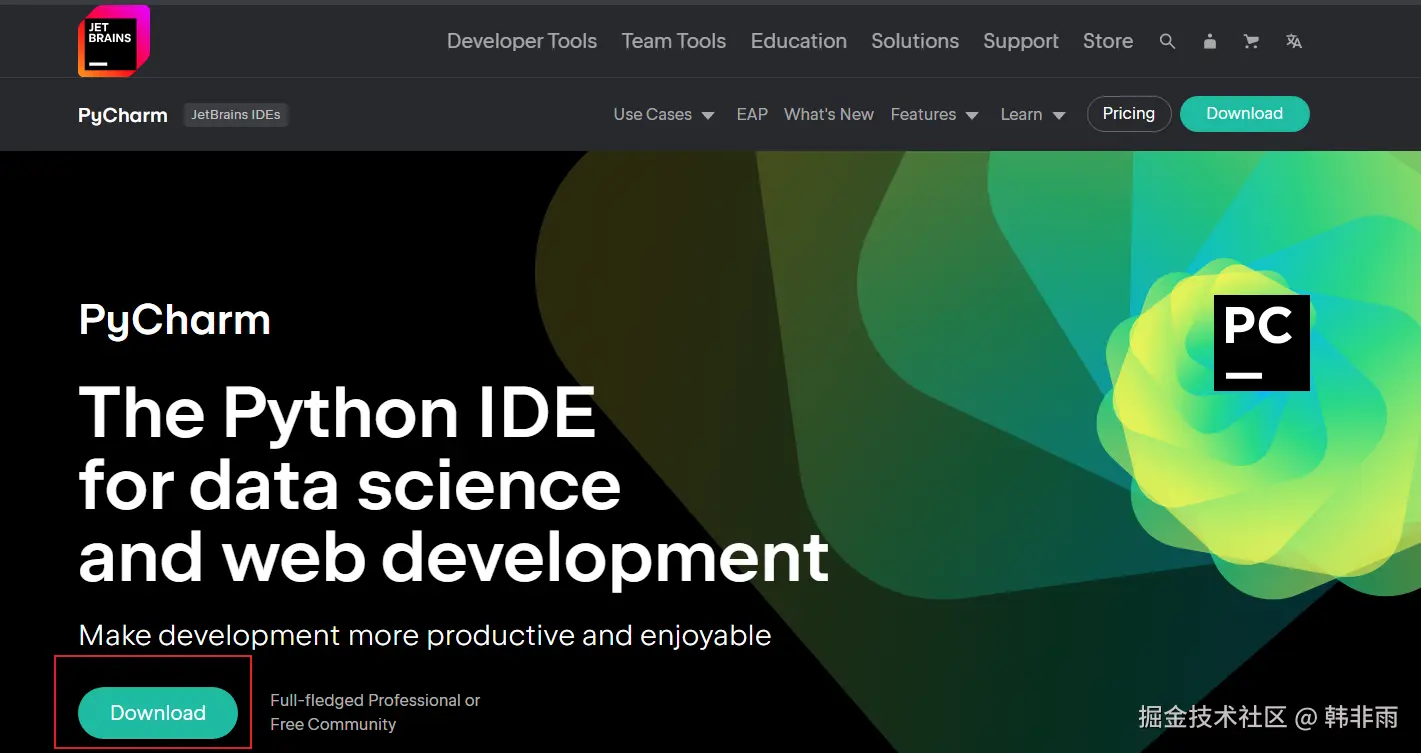
Task: Open the shopping cart icon
Action: pyautogui.click(x=1251, y=41)
